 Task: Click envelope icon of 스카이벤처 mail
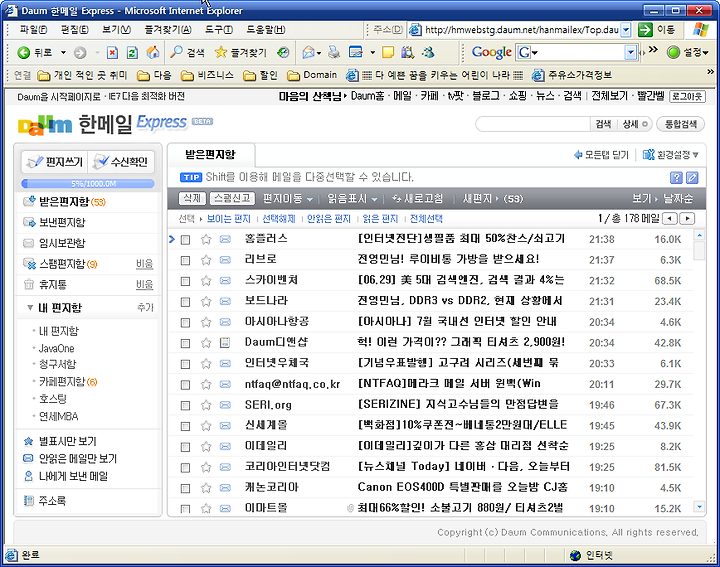(x=225, y=281)
